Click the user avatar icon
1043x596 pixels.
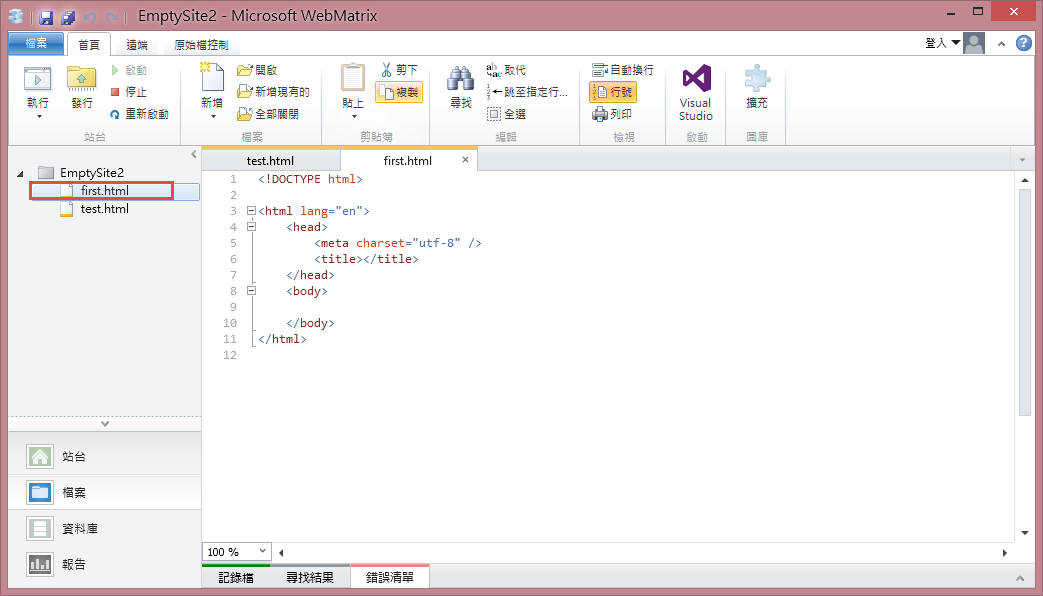(974, 43)
